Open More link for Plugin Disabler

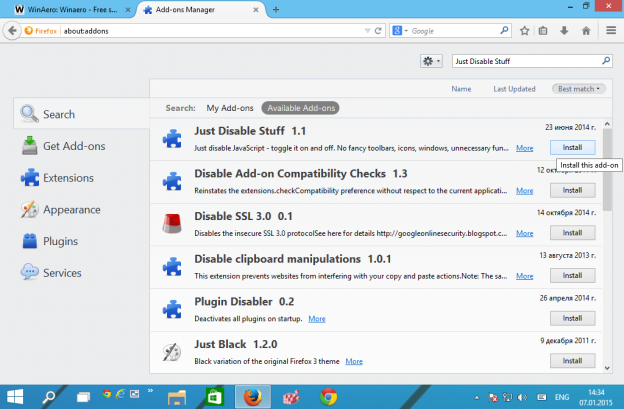click(317, 319)
